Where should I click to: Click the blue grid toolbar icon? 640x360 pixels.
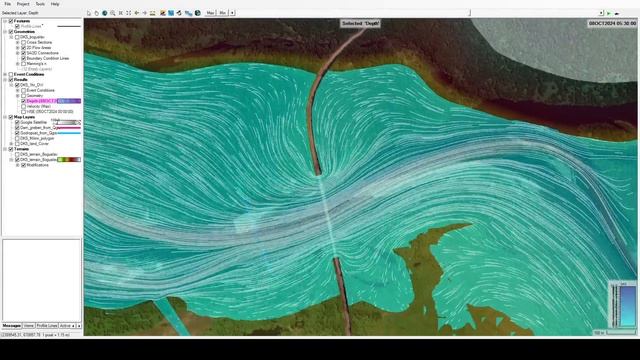pos(171,13)
